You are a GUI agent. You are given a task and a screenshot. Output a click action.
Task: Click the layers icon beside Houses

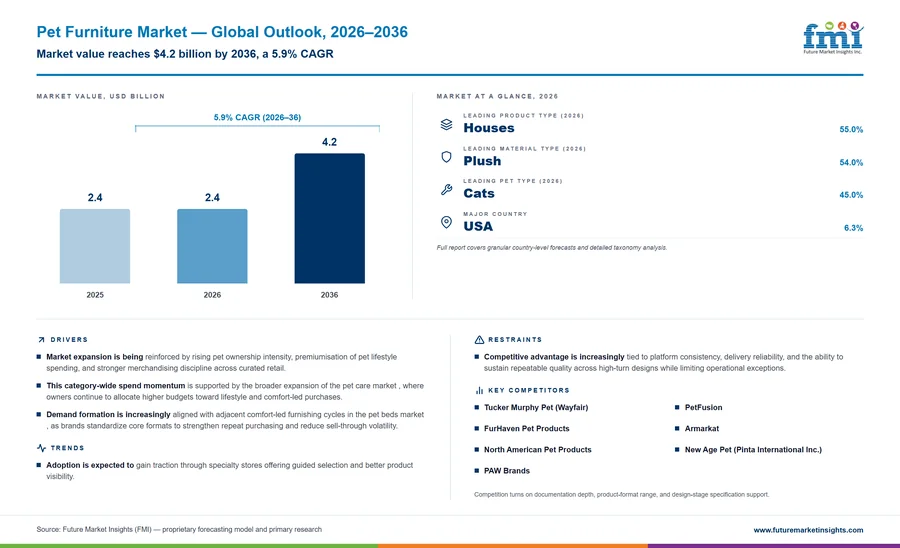click(447, 125)
